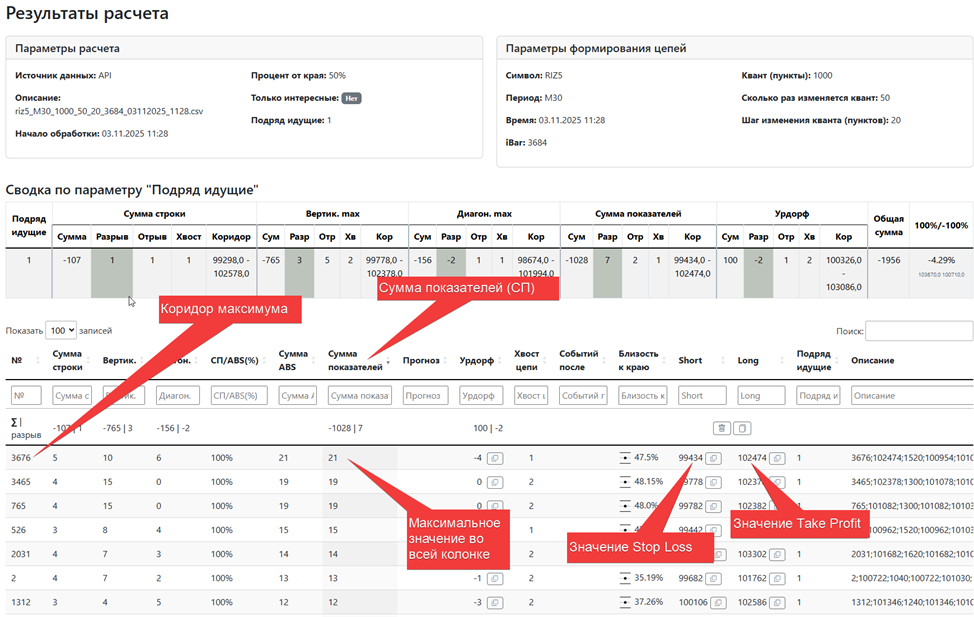Focus the 'Поиск' search field

[918, 330]
